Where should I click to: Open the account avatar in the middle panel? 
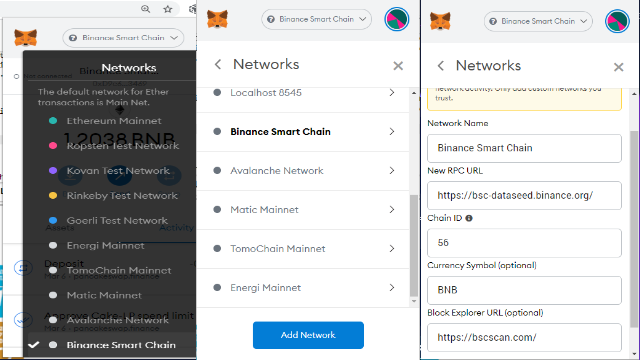(397, 19)
